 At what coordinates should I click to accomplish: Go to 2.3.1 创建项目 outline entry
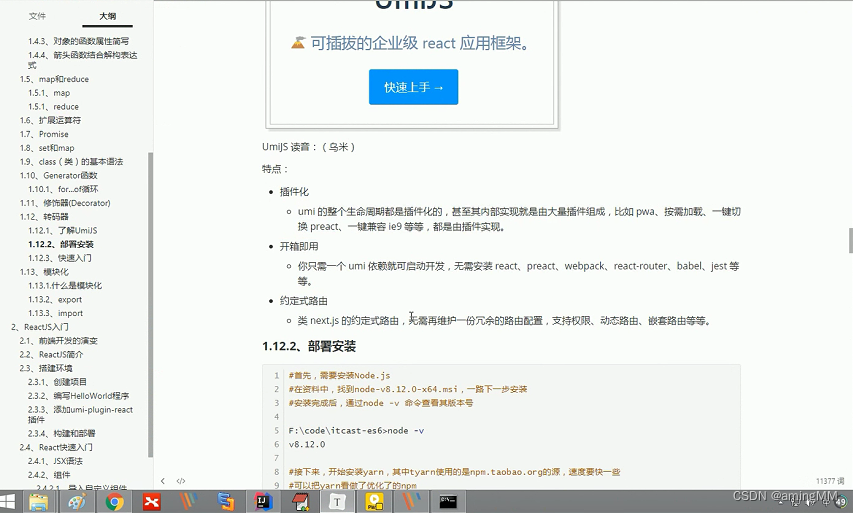click(57, 382)
